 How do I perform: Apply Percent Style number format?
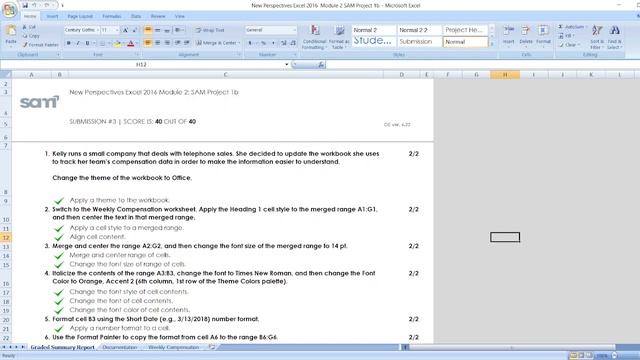[x=263, y=43]
